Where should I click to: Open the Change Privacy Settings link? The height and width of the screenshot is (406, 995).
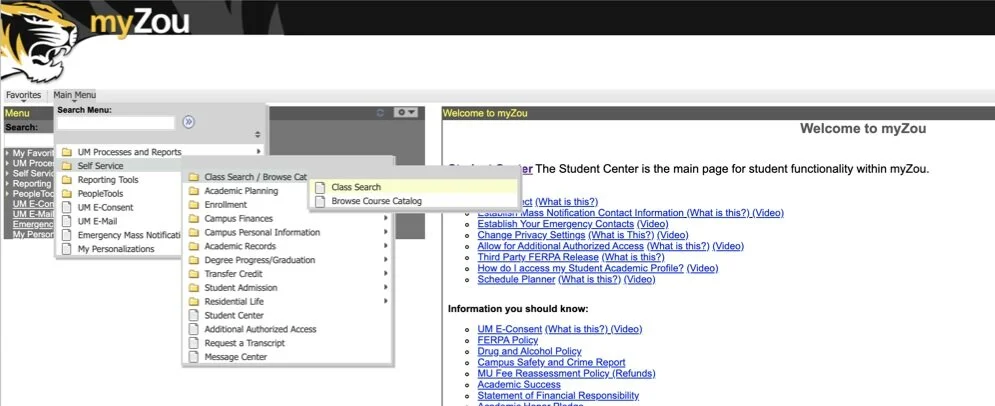(531, 235)
